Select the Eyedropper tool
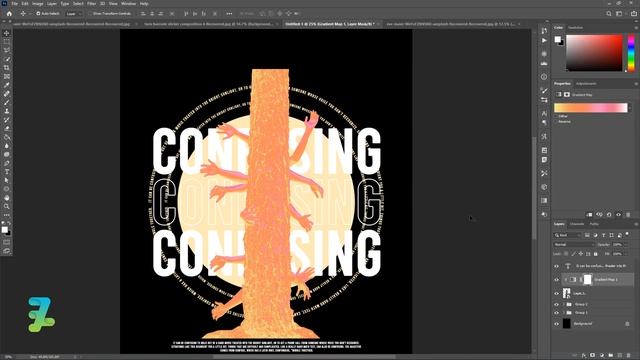The height and width of the screenshot is (360, 640). tap(7, 85)
